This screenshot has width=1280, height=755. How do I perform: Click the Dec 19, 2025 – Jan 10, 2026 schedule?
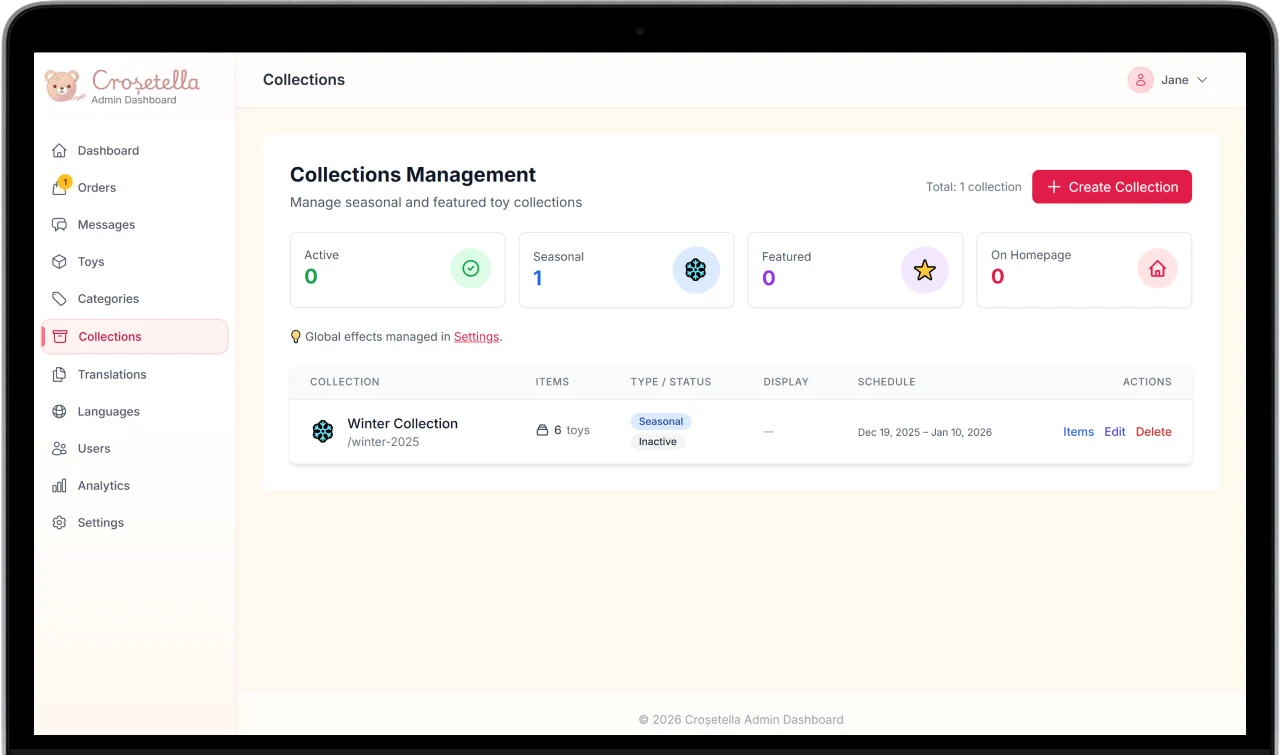[925, 433]
